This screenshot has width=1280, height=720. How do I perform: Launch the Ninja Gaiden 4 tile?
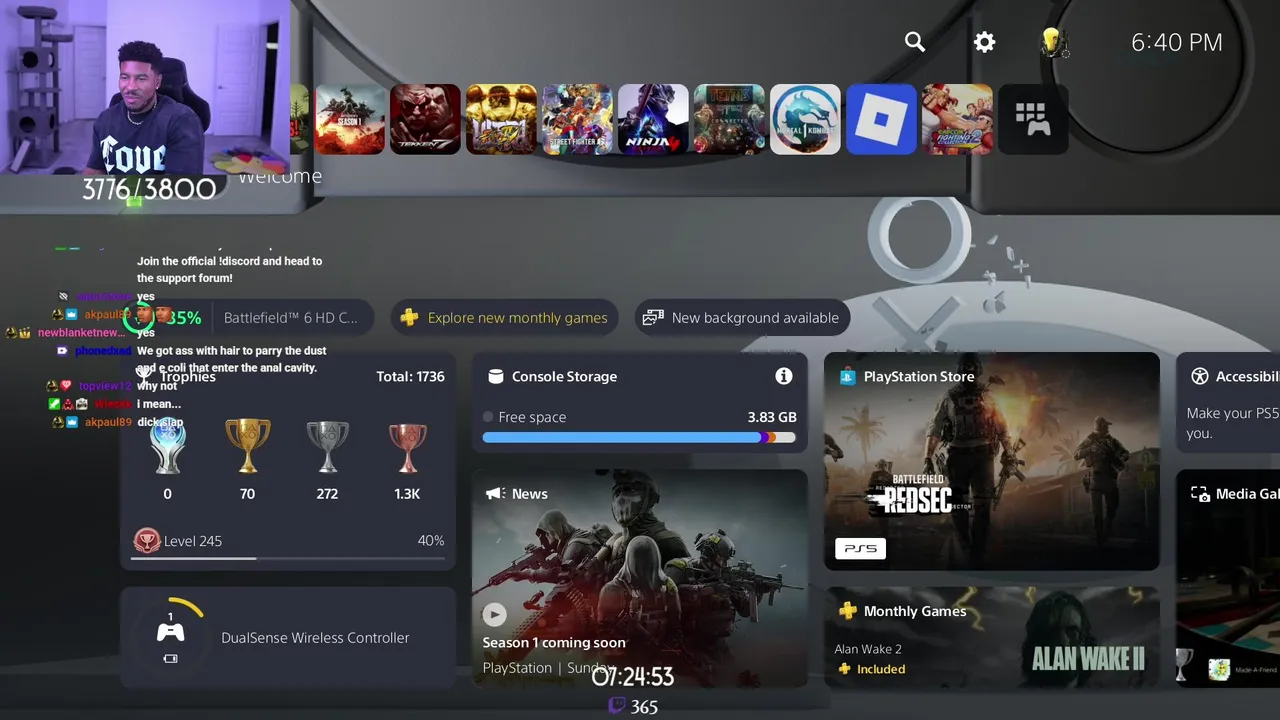[x=654, y=119]
